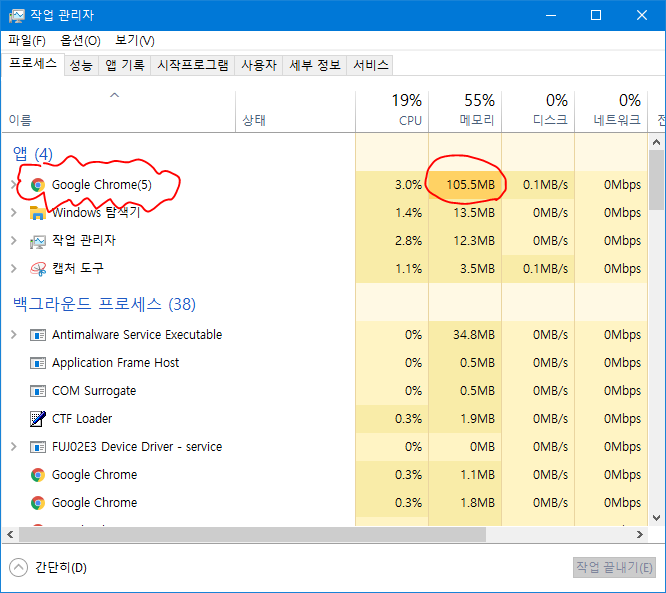Click the 1.1% CPU cell

click(392, 268)
